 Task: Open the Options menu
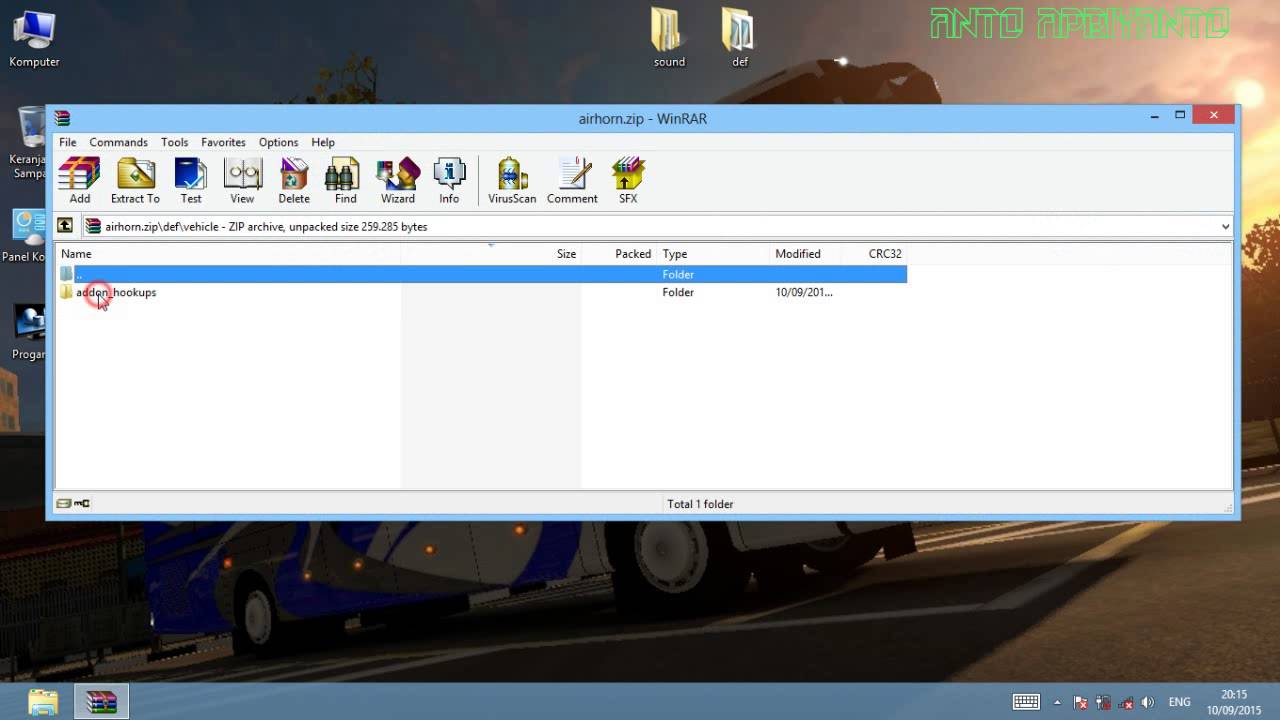pyautogui.click(x=278, y=142)
